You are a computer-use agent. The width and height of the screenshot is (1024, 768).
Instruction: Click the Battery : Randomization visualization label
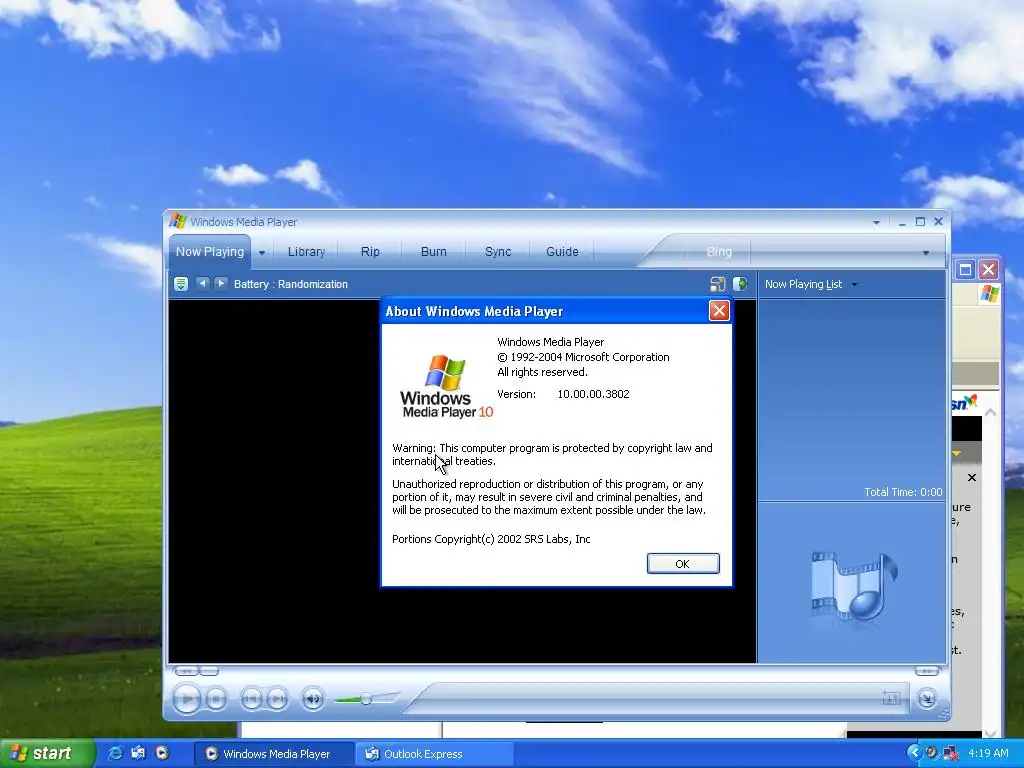pos(291,284)
